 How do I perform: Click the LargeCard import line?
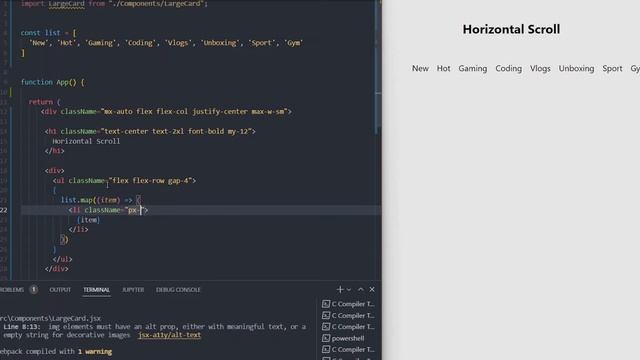(x=114, y=4)
